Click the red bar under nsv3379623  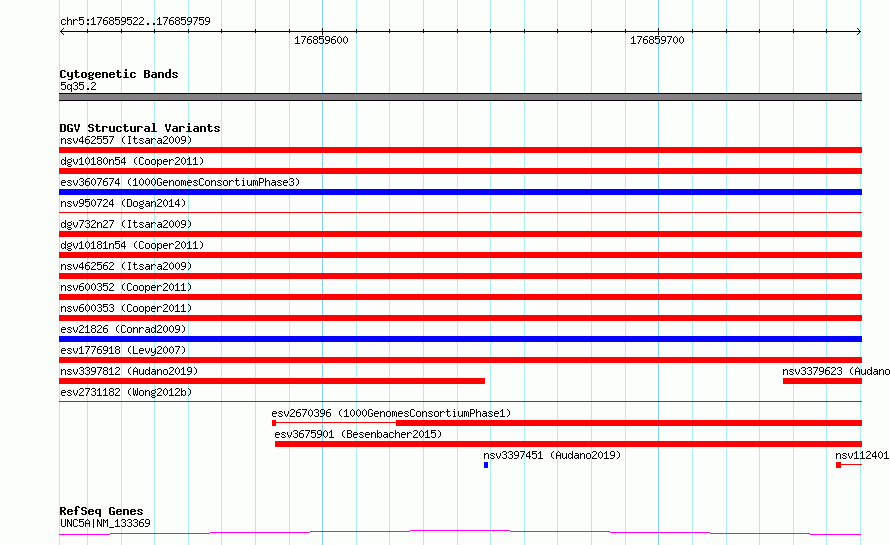point(822,381)
